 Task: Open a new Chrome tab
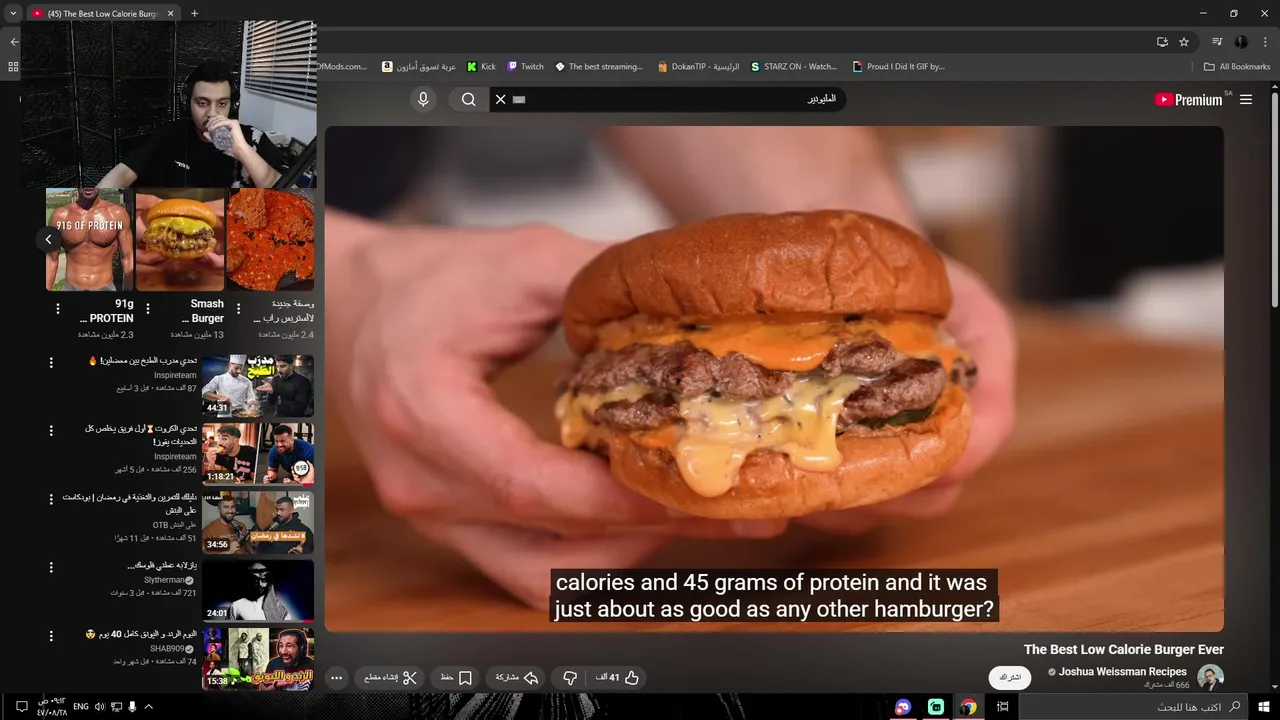[x=194, y=14]
